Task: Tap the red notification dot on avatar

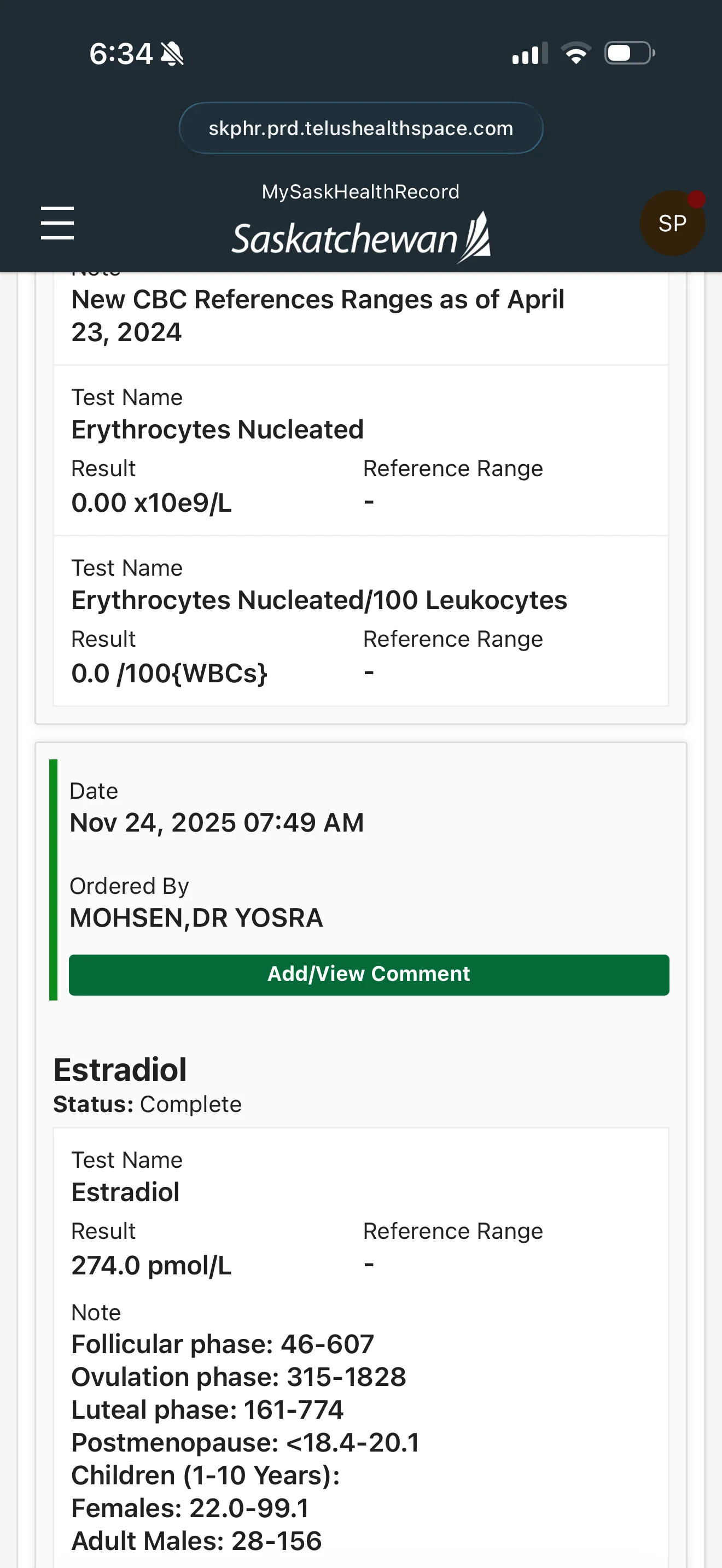Action: coord(696,199)
